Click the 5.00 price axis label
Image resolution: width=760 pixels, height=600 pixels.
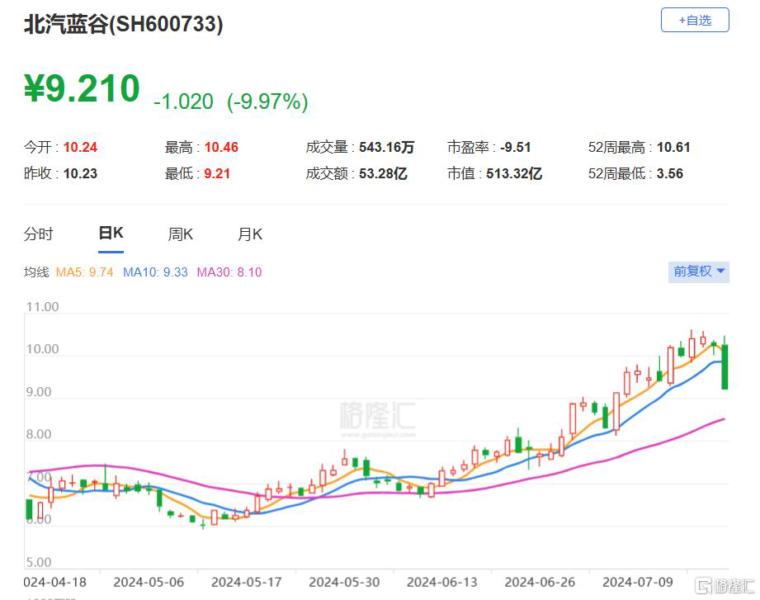point(39,562)
